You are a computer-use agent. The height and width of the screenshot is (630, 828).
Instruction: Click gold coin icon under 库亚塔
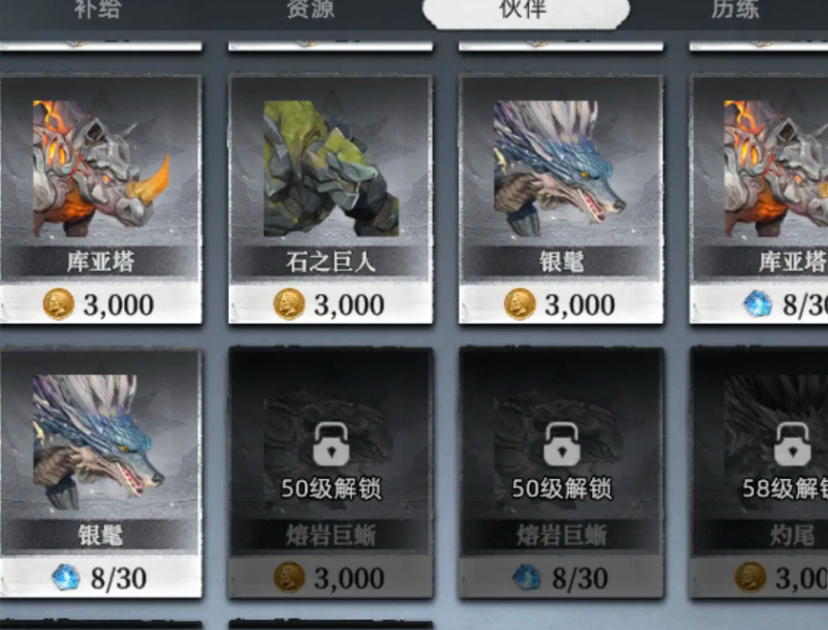point(58,305)
